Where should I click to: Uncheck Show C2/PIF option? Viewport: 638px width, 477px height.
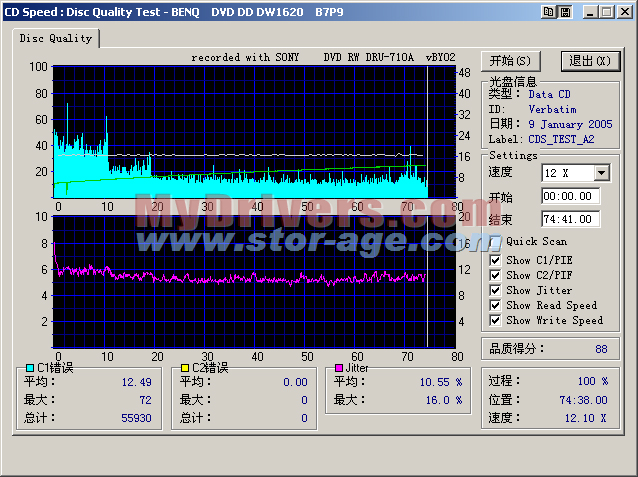496,275
